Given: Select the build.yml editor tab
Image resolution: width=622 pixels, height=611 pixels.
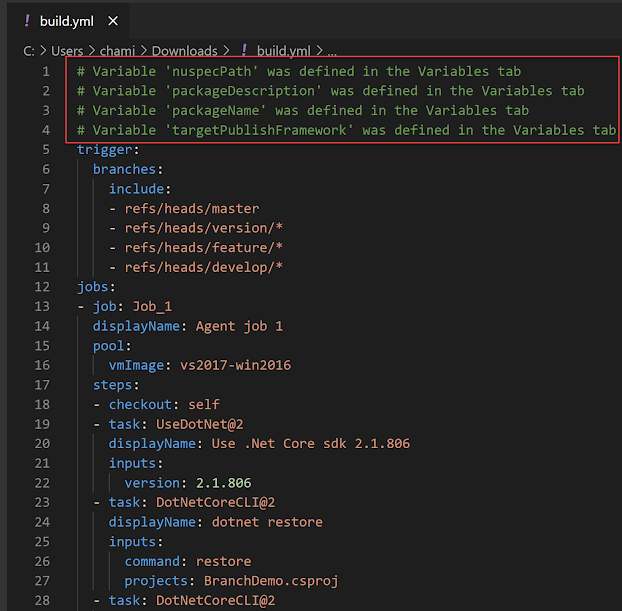Looking at the screenshot, I should tap(68, 21).
